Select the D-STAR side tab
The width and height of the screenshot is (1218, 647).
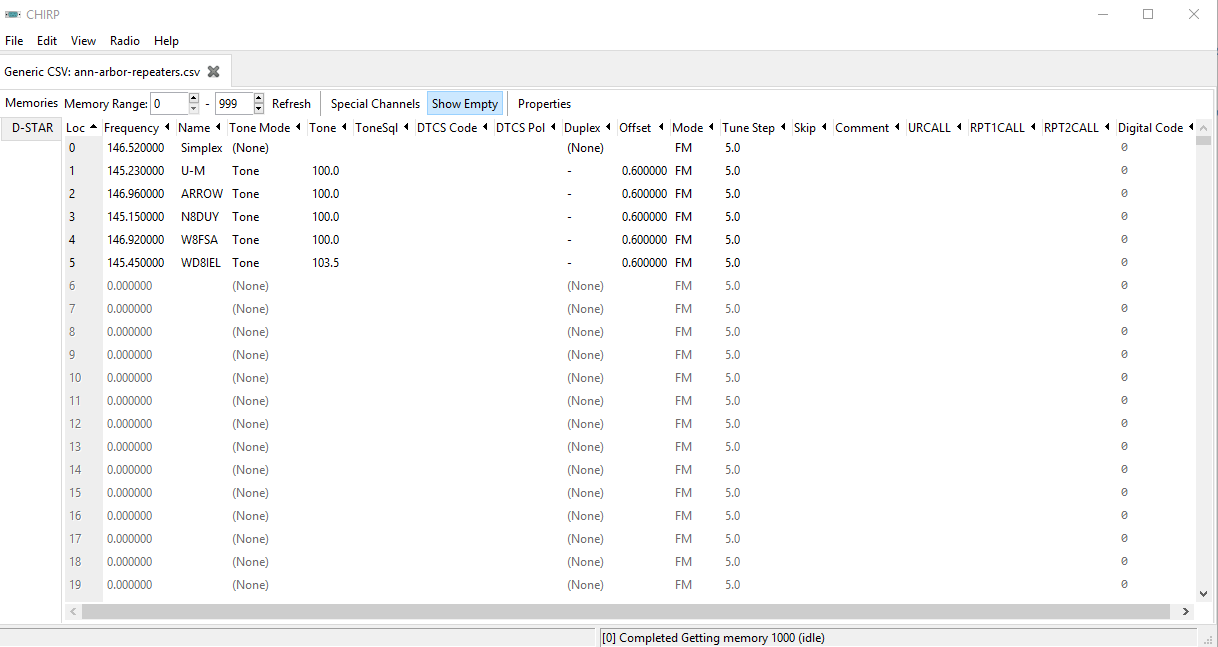[x=32, y=128]
